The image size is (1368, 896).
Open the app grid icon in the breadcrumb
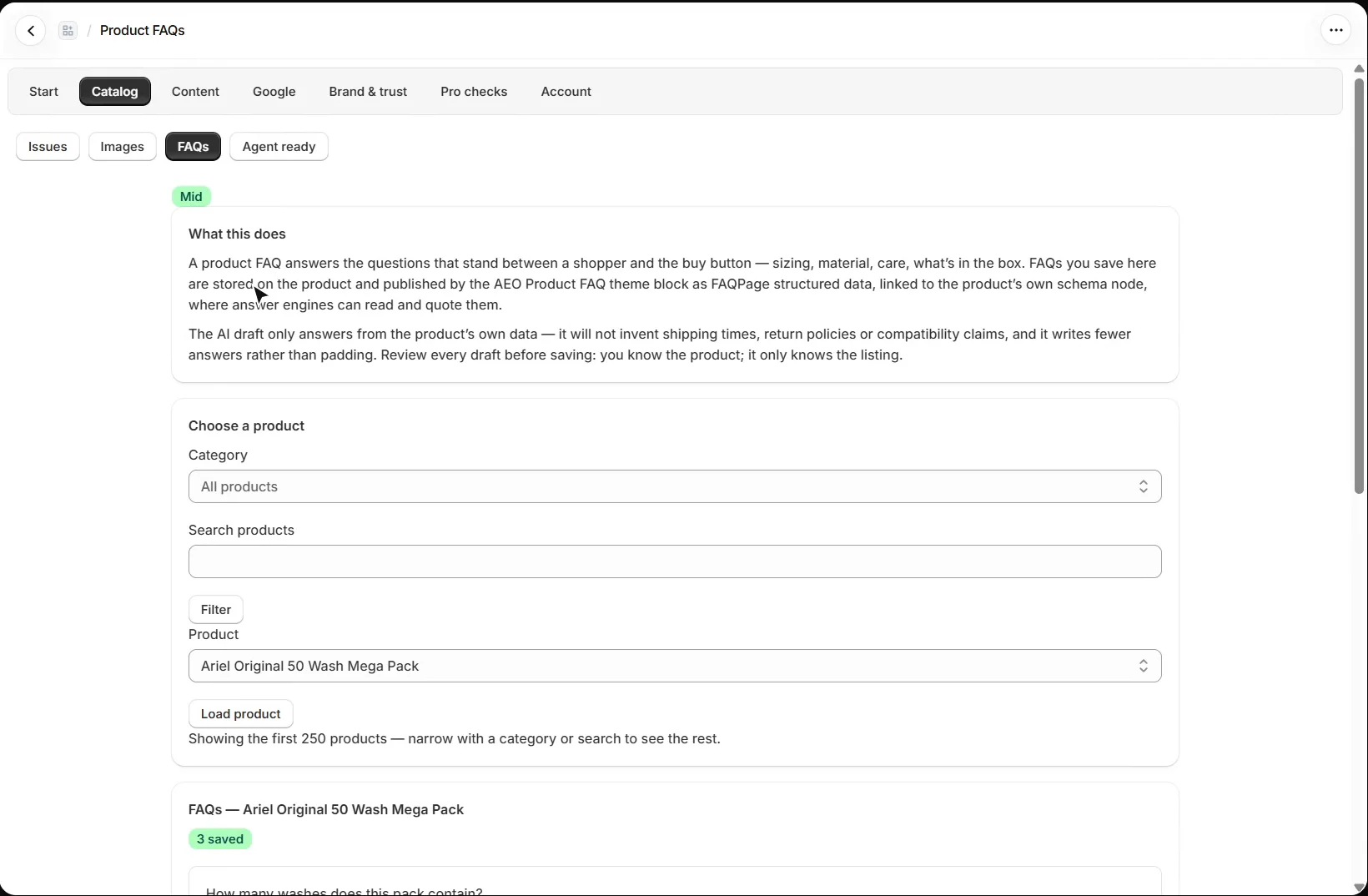tap(68, 31)
